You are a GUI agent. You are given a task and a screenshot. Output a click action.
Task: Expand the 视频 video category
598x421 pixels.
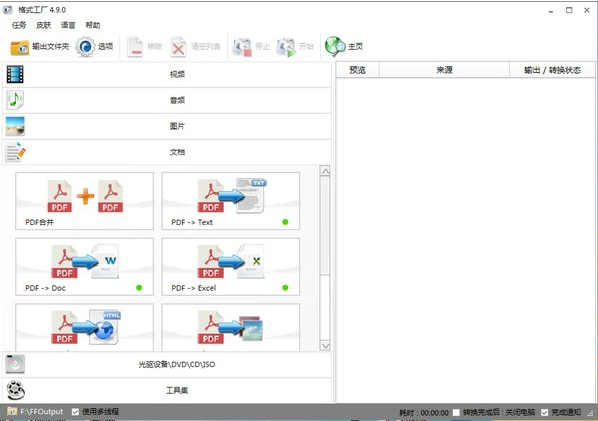pos(167,74)
